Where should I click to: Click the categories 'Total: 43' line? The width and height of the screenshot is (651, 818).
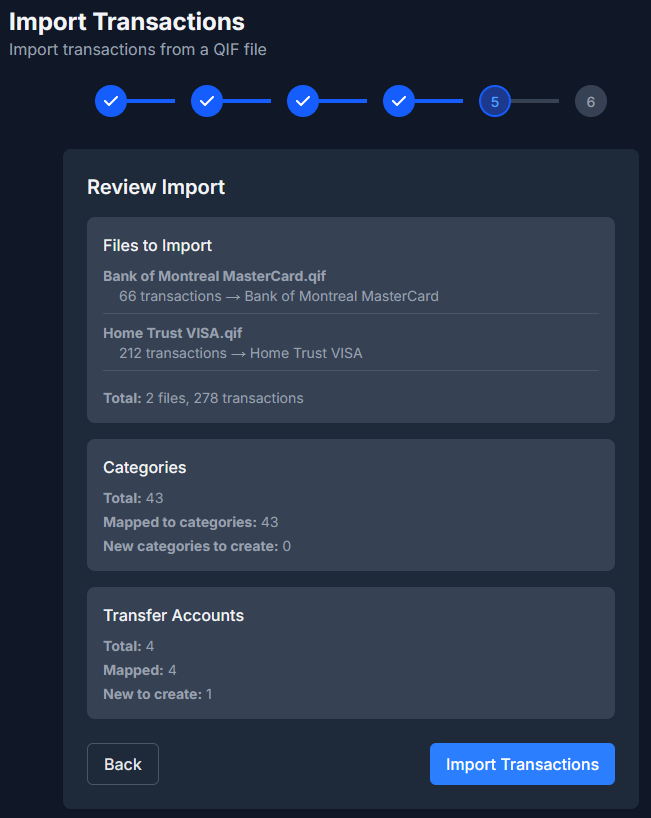(x=133, y=498)
